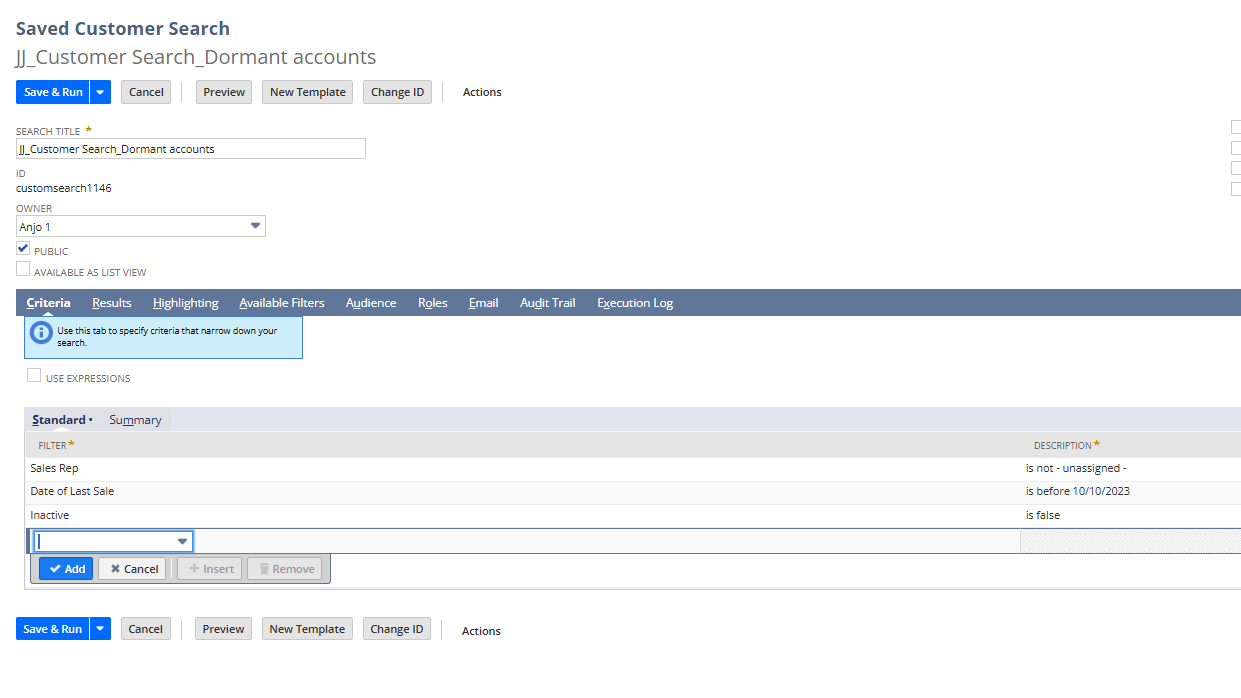
Task: Switch to the Results tab
Action: 111,303
